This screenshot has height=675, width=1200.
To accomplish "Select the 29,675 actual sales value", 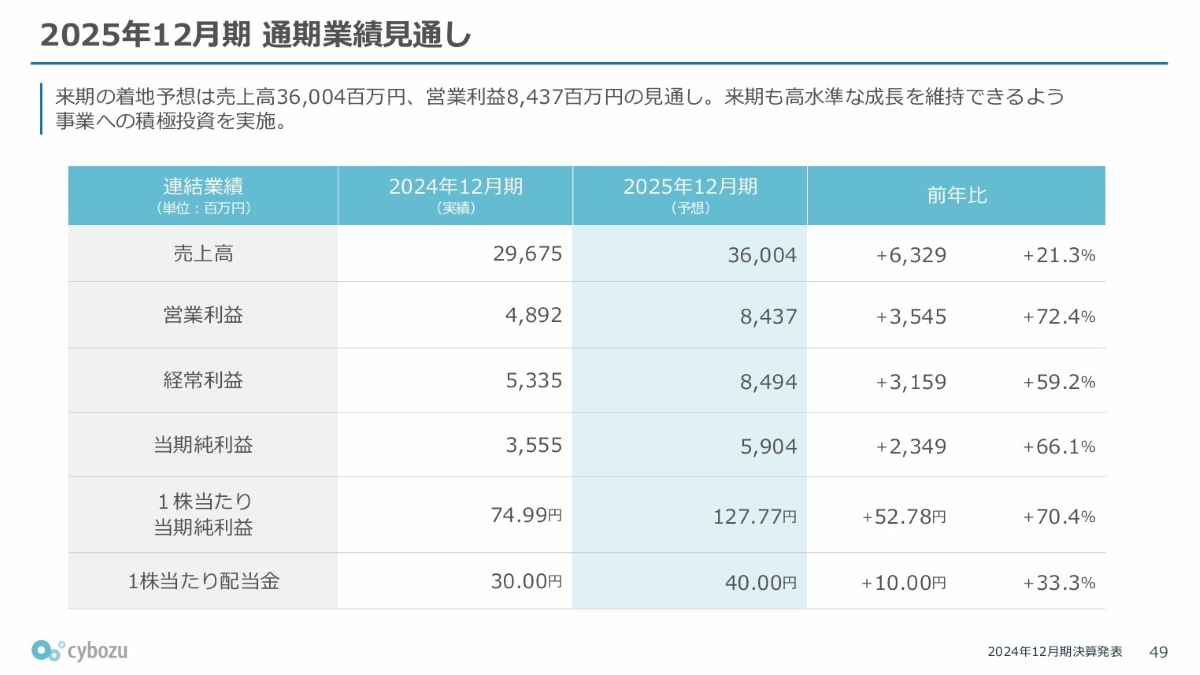I will 528,254.
